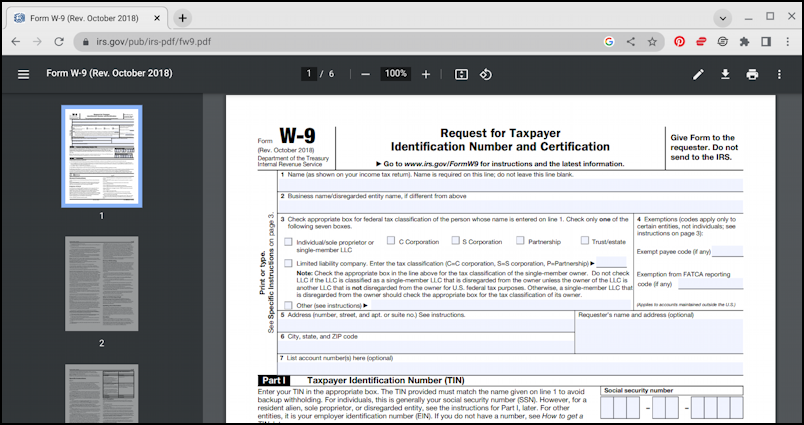Click the page number input field
Image resolution: width=804 pixels, height=425 pixels.
[309, 74]
